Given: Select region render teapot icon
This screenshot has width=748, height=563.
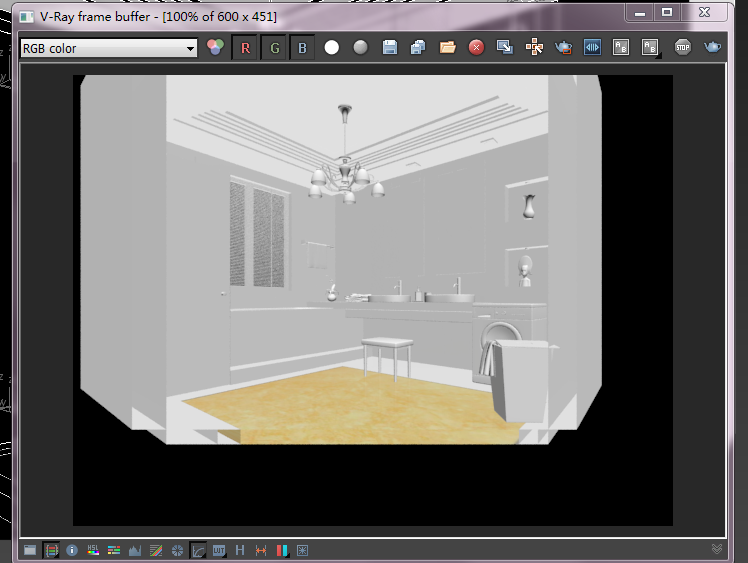Looking at the screenshot, I should (x=563, y=47).
